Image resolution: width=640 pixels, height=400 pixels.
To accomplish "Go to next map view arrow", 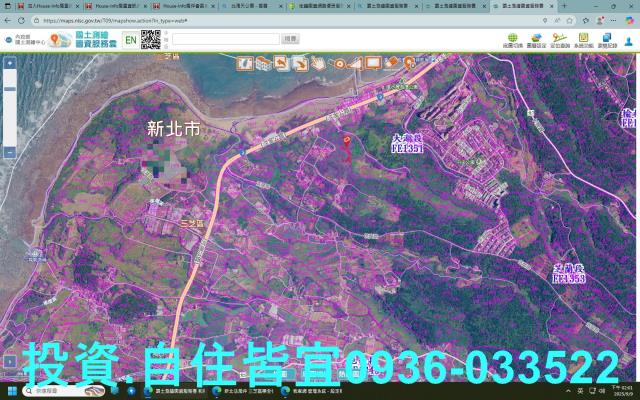I will pos(299,63).
